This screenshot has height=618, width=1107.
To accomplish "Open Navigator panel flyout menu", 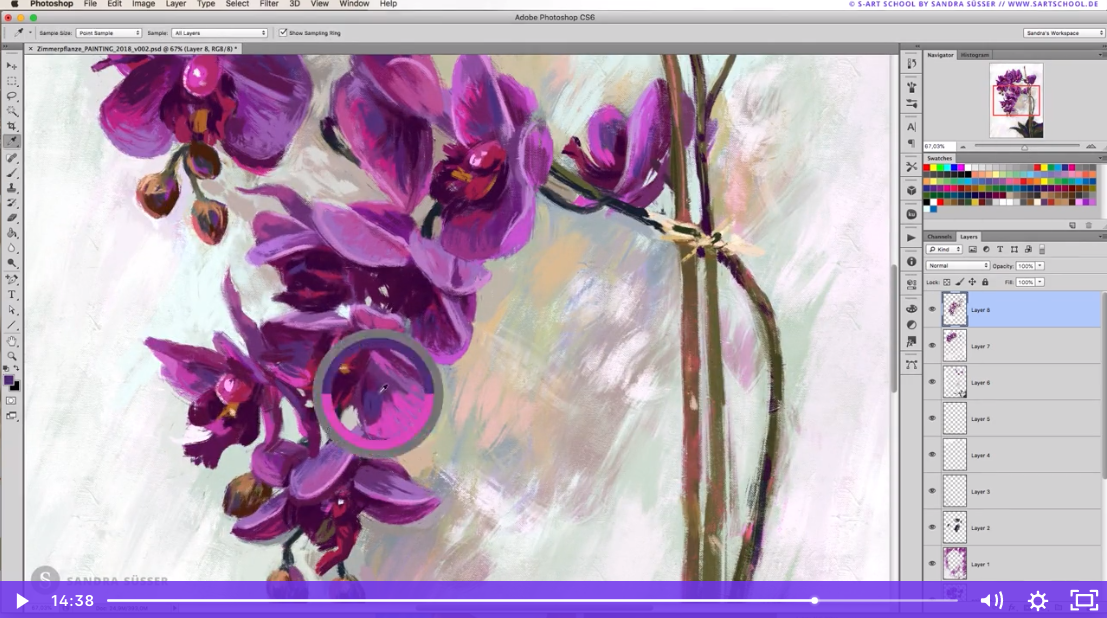I will coord(1101,54).
